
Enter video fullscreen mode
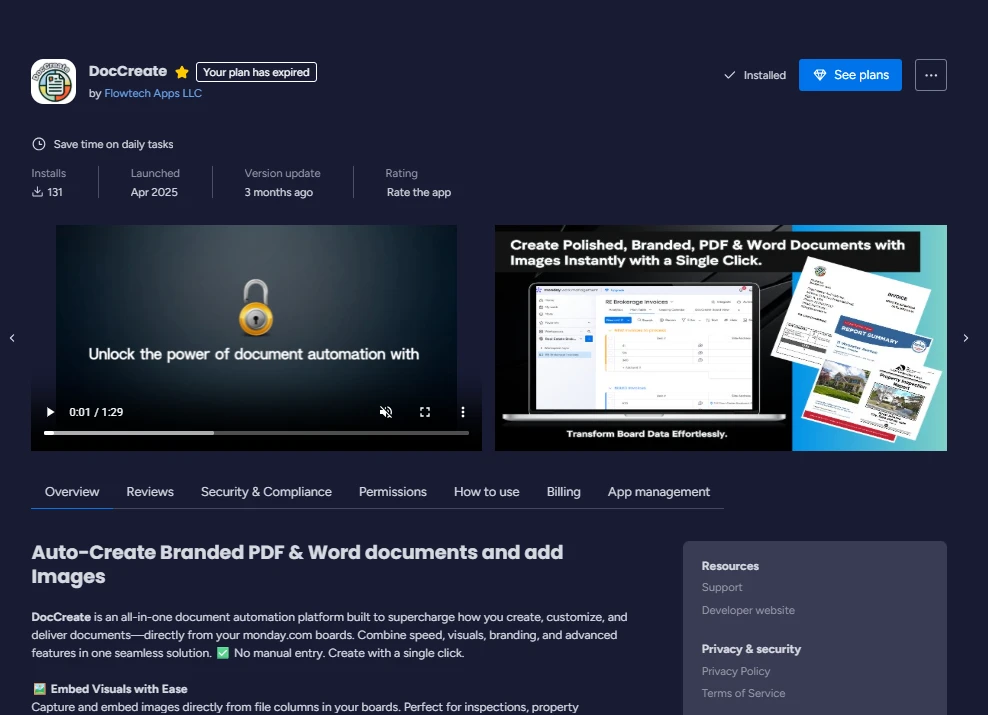click(425, 412)
